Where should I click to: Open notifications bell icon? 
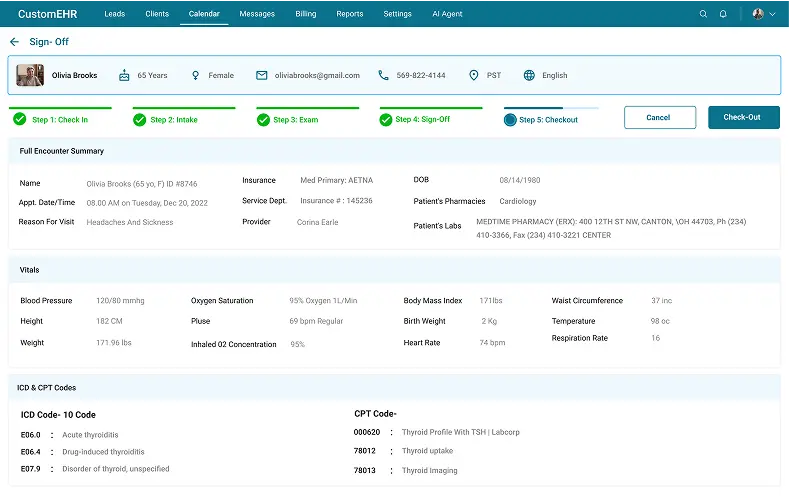pos(723,14)
